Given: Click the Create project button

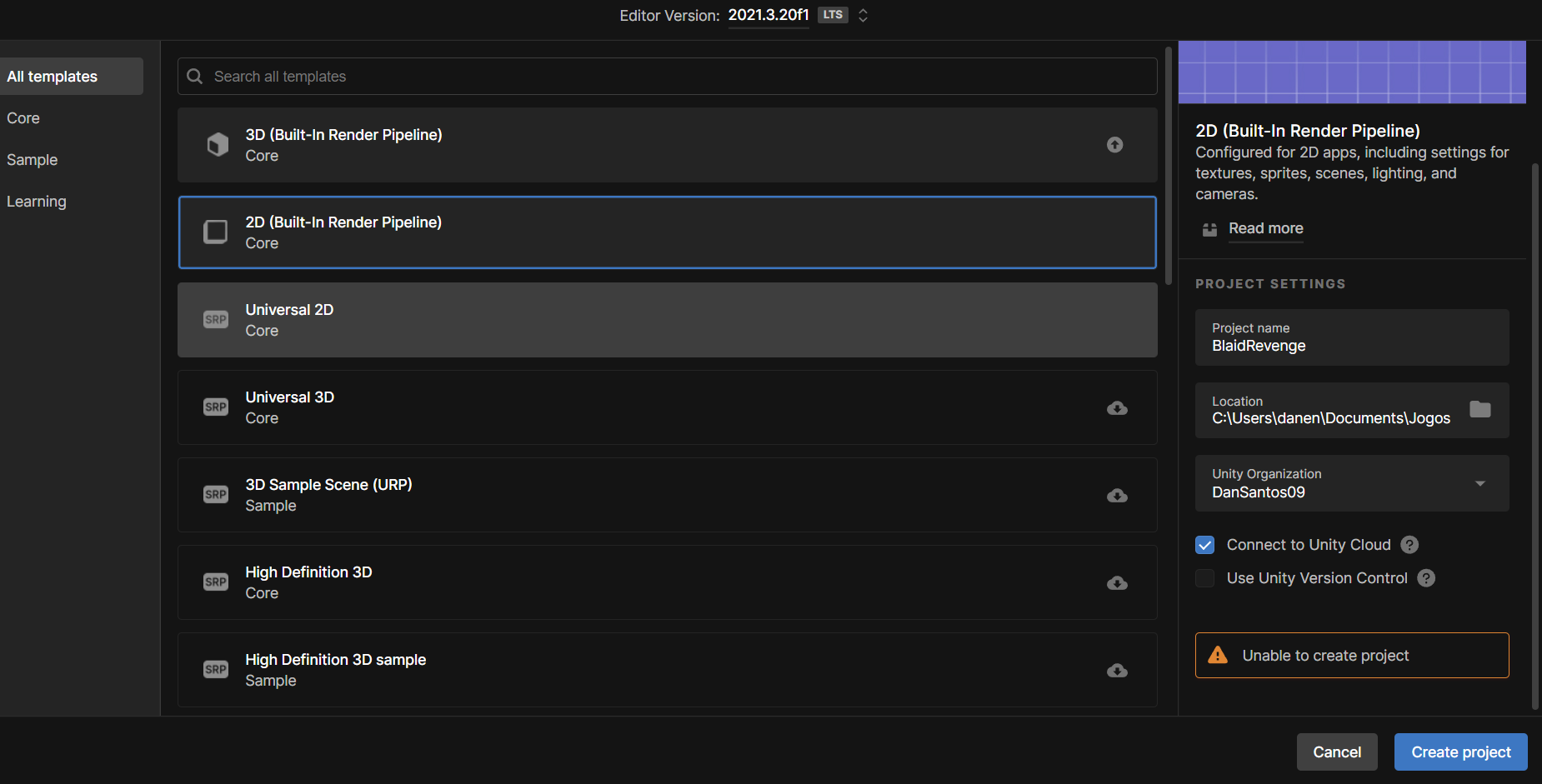Looking at the screenshot, I should point(1460,752).
